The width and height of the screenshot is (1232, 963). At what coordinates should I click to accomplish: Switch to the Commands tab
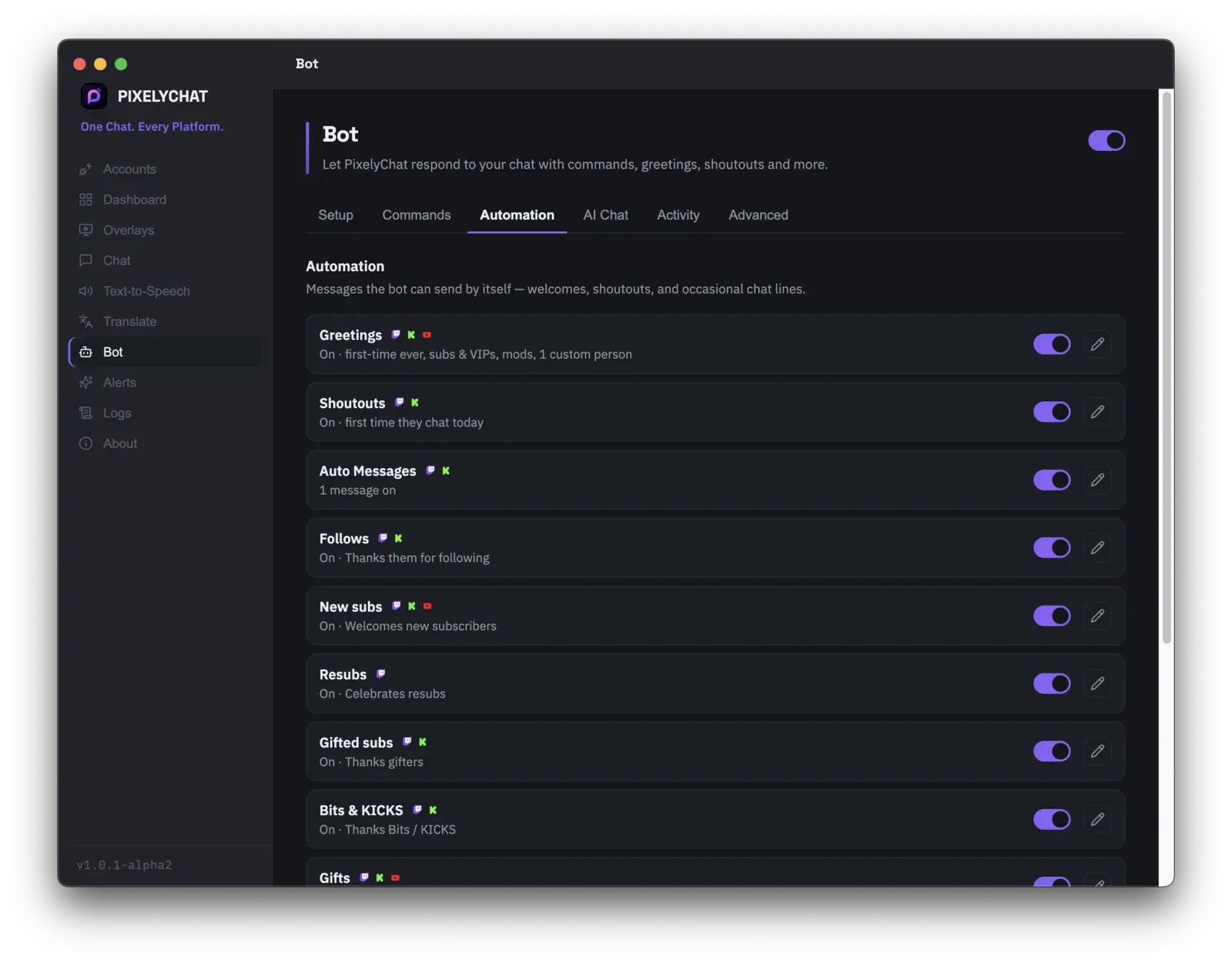click(417, 216)
